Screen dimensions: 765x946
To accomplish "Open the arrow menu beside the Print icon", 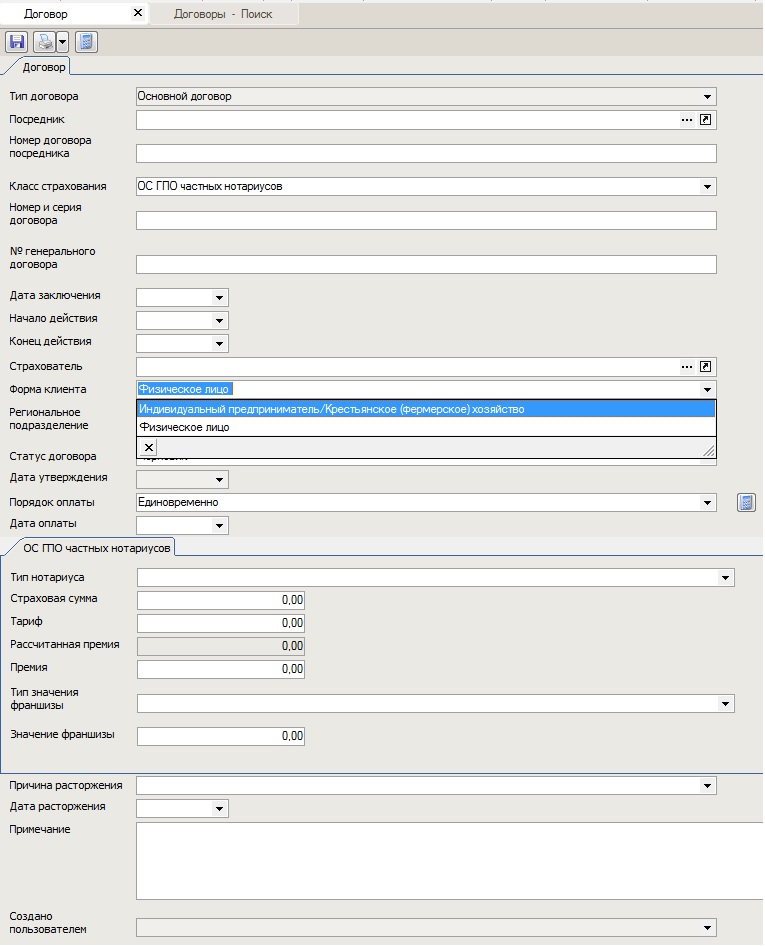I will pos(62,42).
